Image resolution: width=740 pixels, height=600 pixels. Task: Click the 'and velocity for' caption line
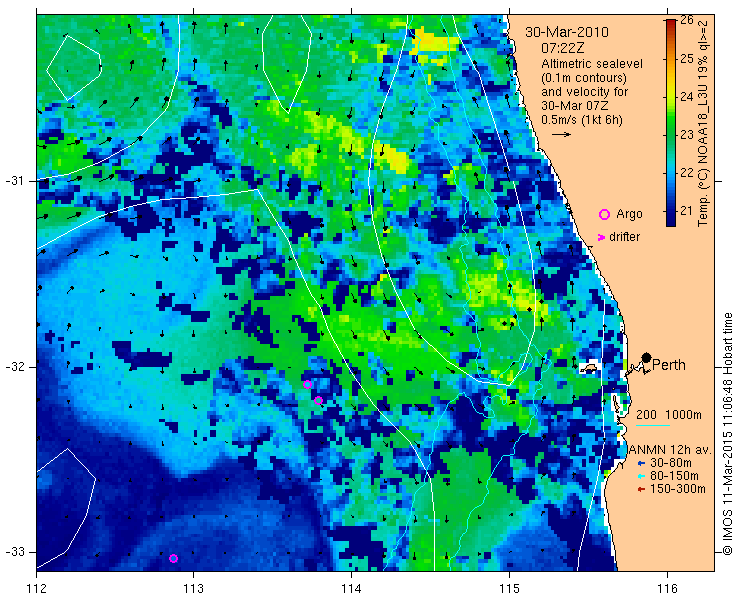coord(584,92)
